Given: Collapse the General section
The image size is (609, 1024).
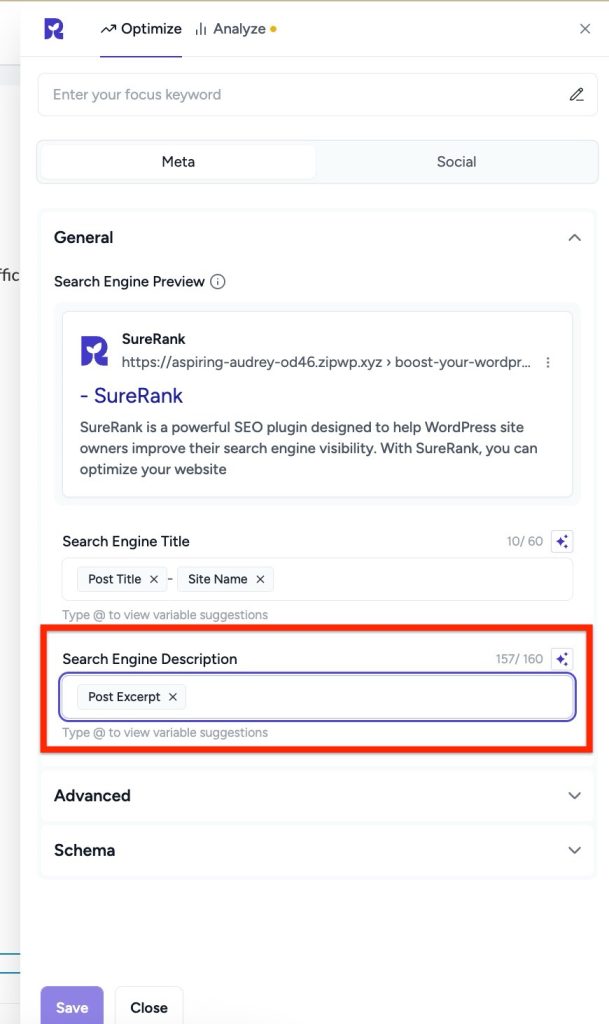Looking at the screenshot, I should 574,238.
